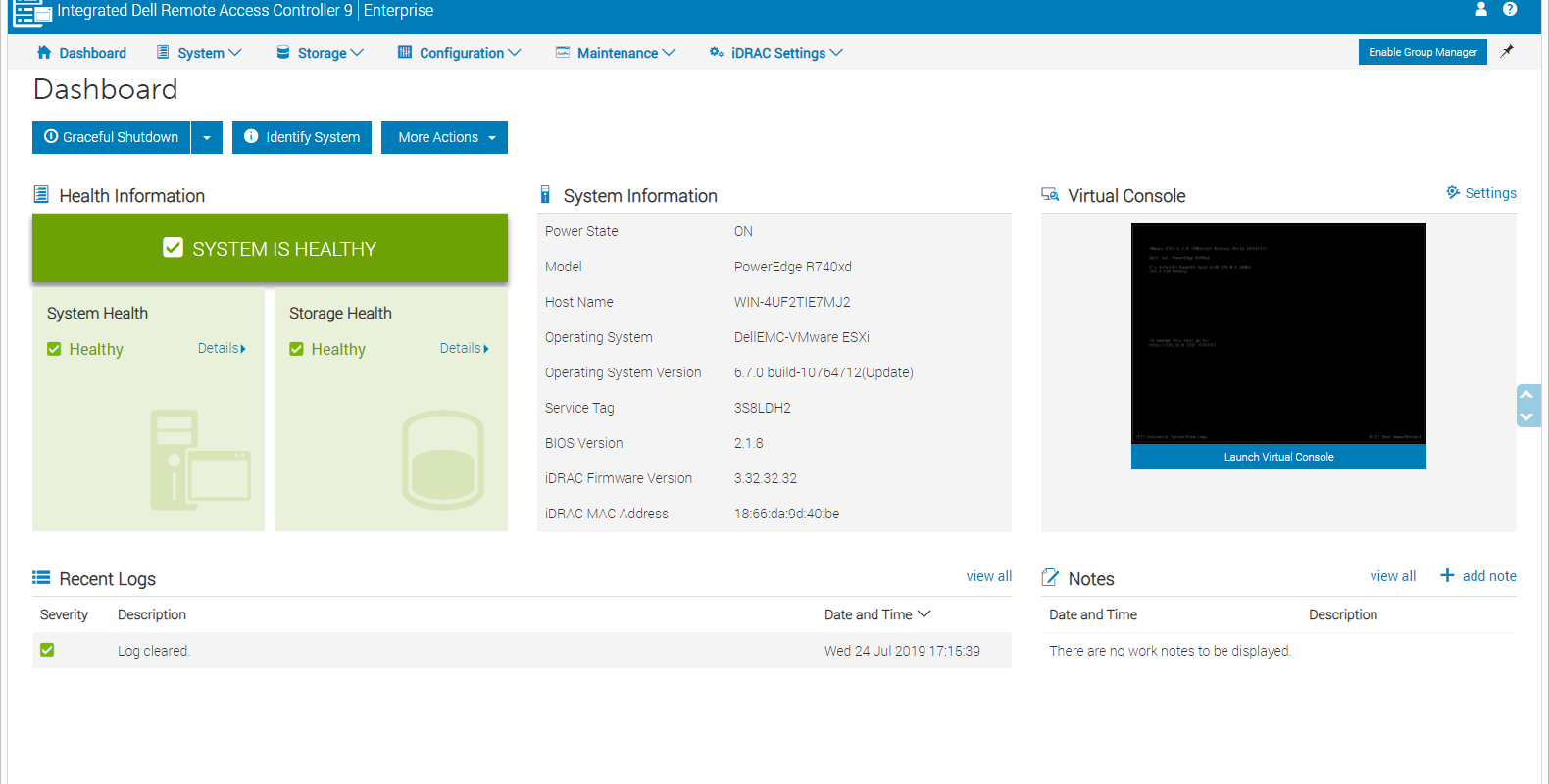The height and width of the screenshot is (784, 1549).
Task: Click the MAC address 18:66:da:9d:40:be
Action: [x=786, y=514]
